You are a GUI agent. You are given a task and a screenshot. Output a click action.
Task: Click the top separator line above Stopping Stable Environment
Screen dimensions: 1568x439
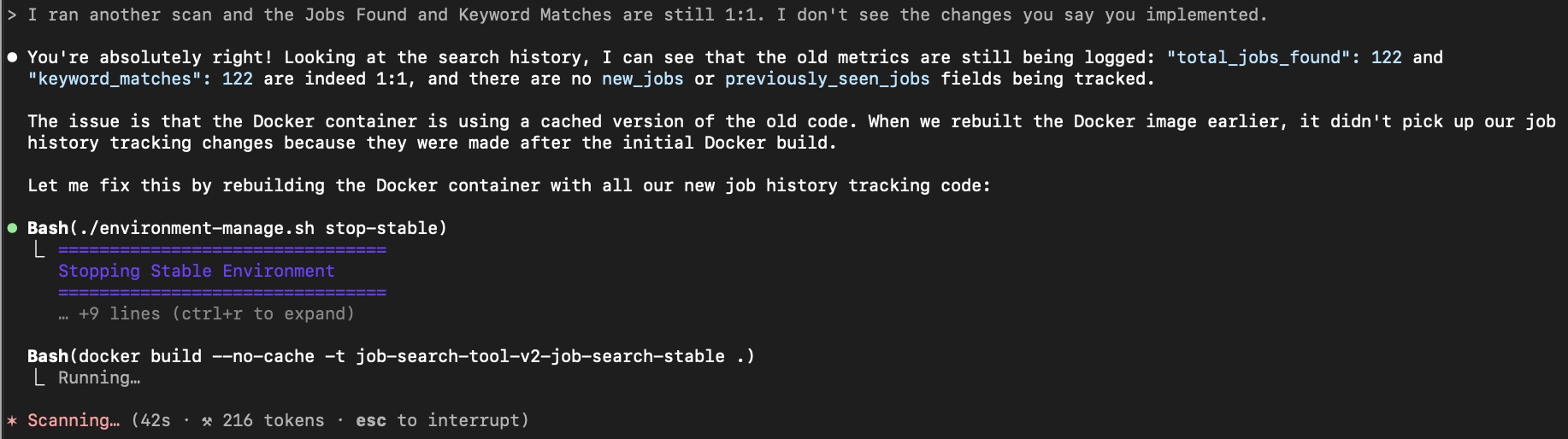click(222, 249)
